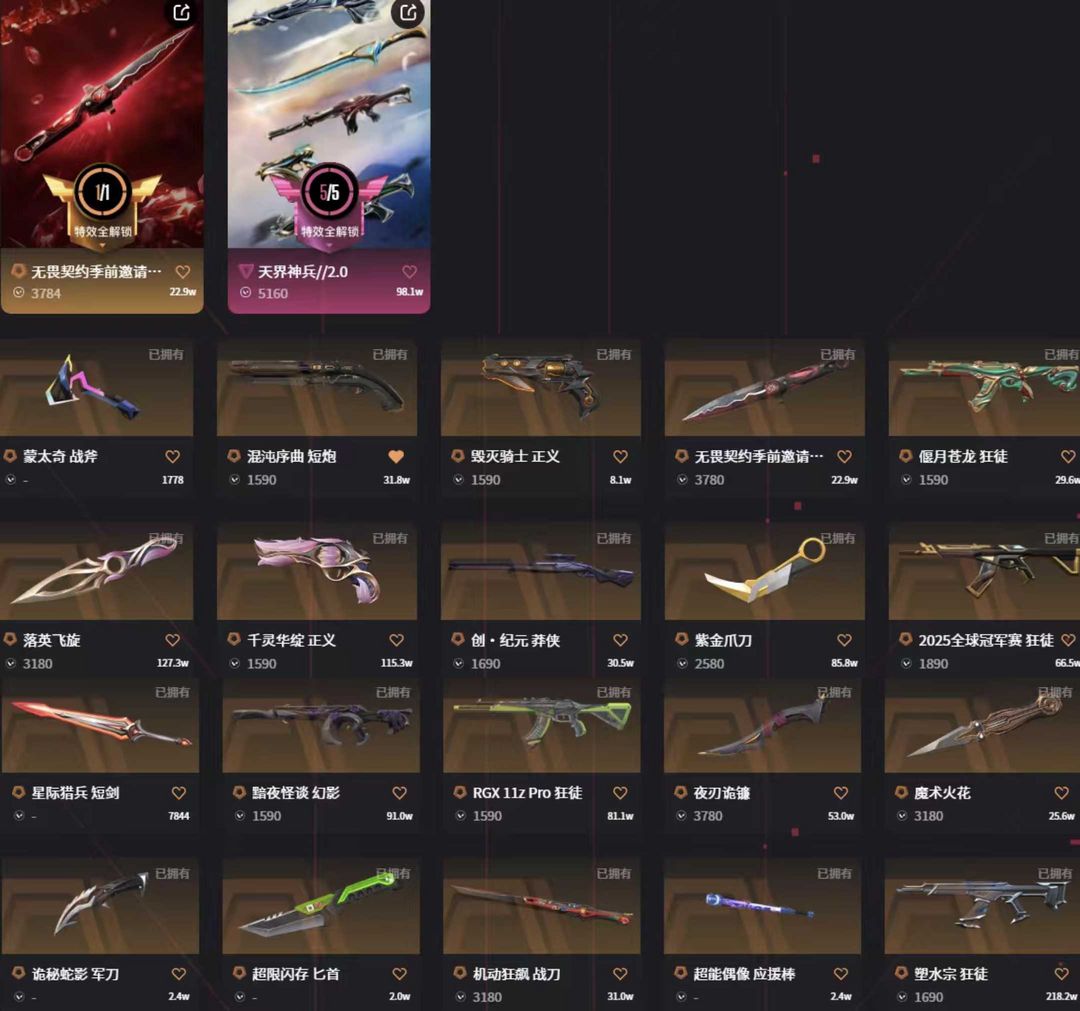This screenshot has width=1080, height=1011.
Task: Click the heart on 千灵华绽 正义
Action: (x=396, y=640)
